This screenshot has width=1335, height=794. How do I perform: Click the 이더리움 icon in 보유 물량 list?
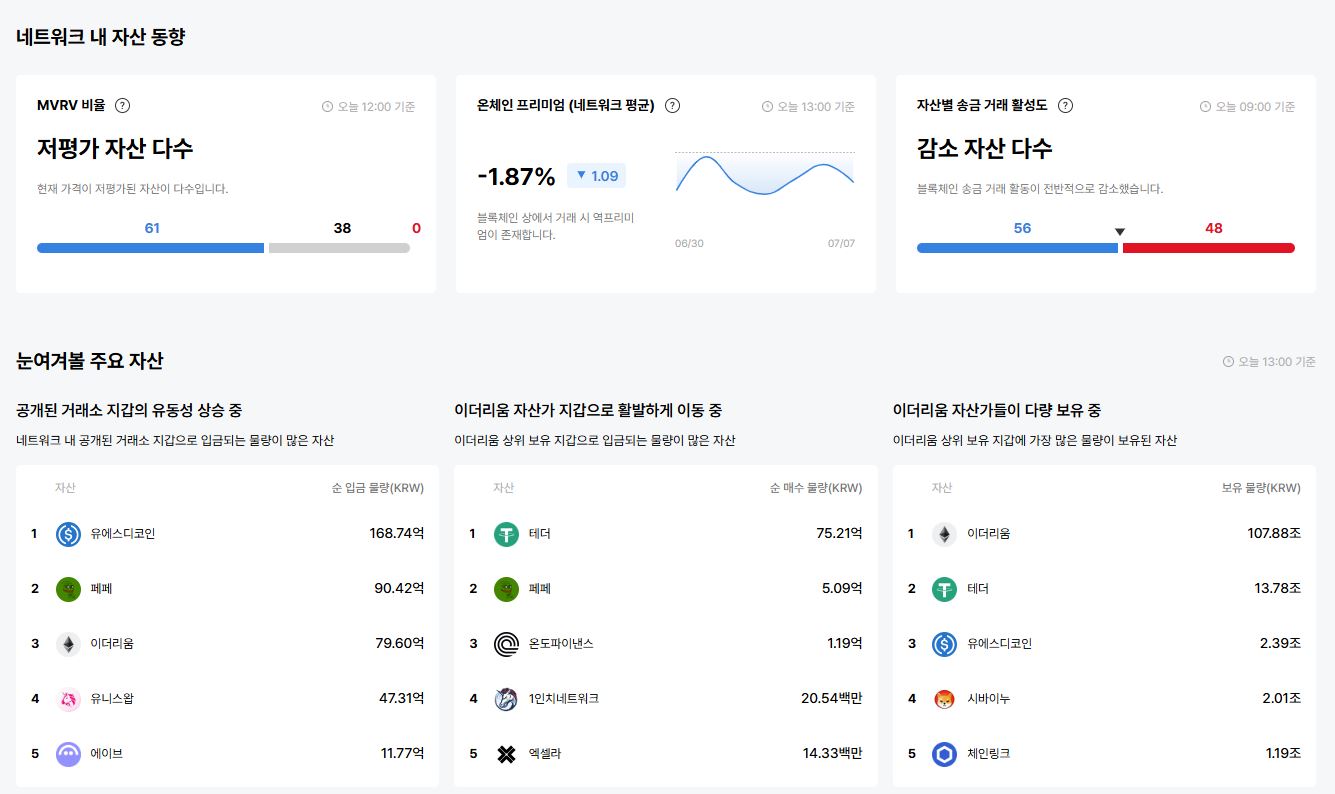(945, 534)
